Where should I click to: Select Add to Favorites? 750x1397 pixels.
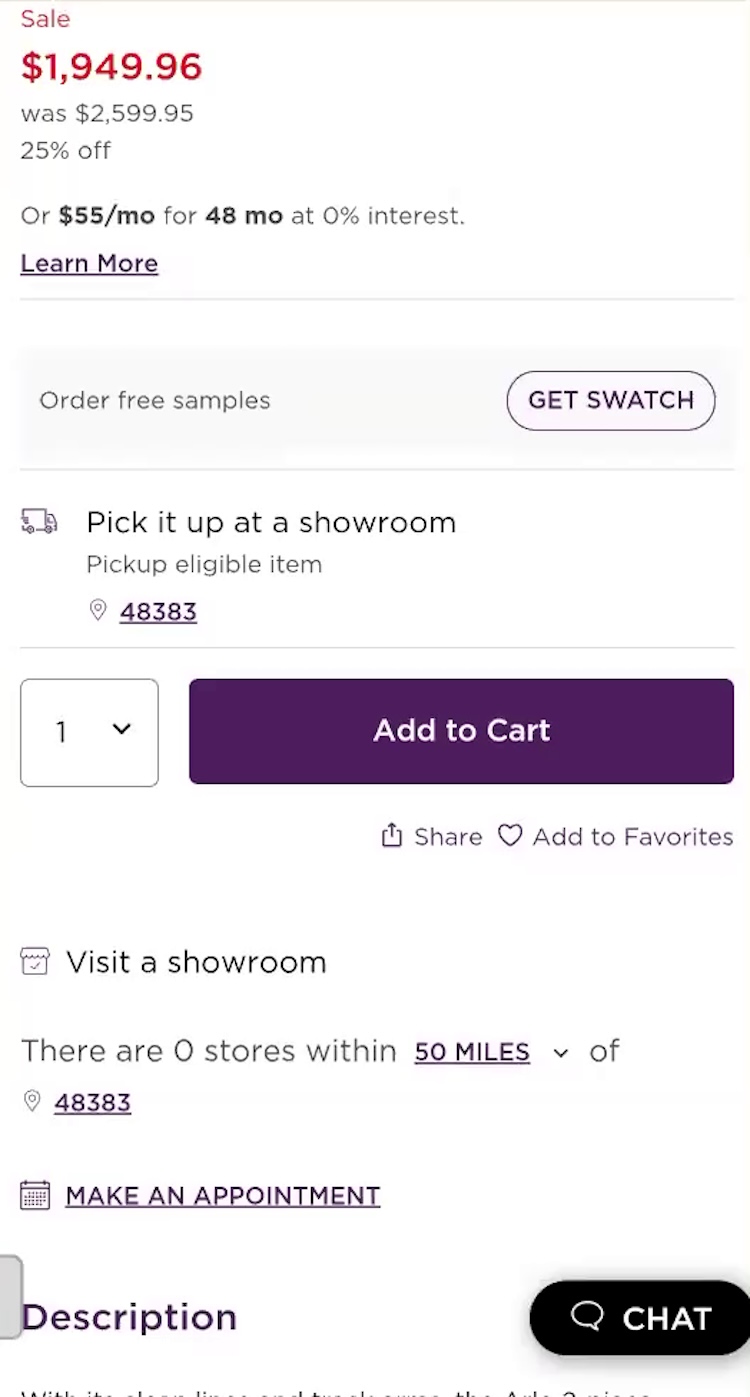click(632, 836)
